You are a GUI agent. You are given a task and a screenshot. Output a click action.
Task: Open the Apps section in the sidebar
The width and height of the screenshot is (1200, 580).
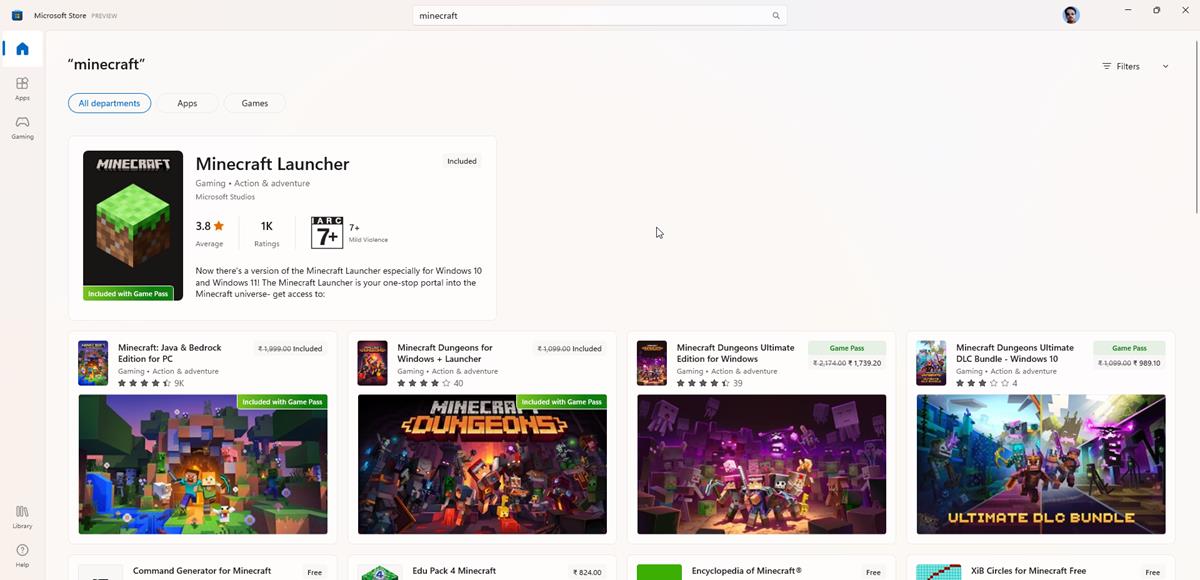(22, 89)
